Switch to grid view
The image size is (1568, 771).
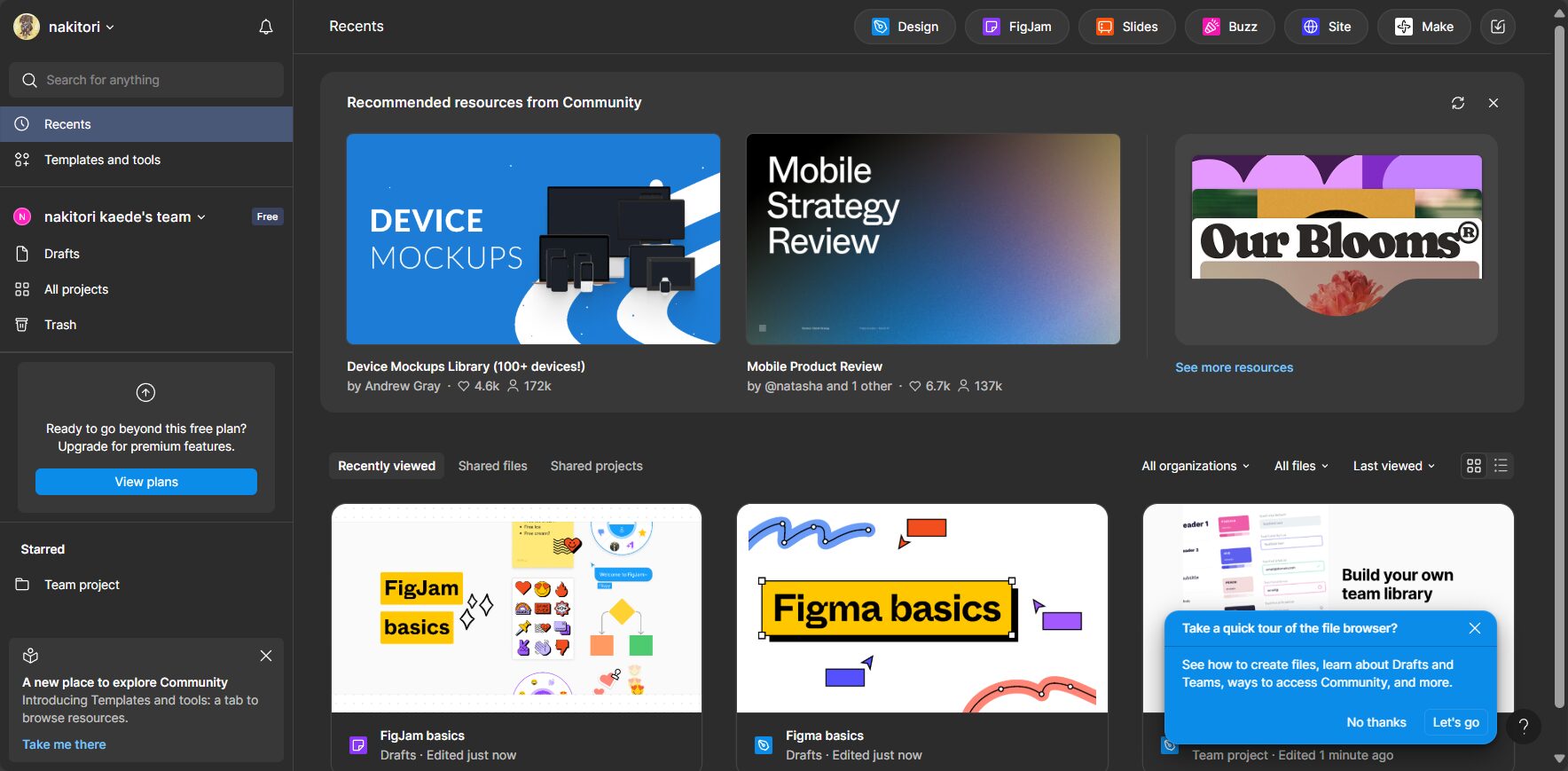(x=1474, y=466)
